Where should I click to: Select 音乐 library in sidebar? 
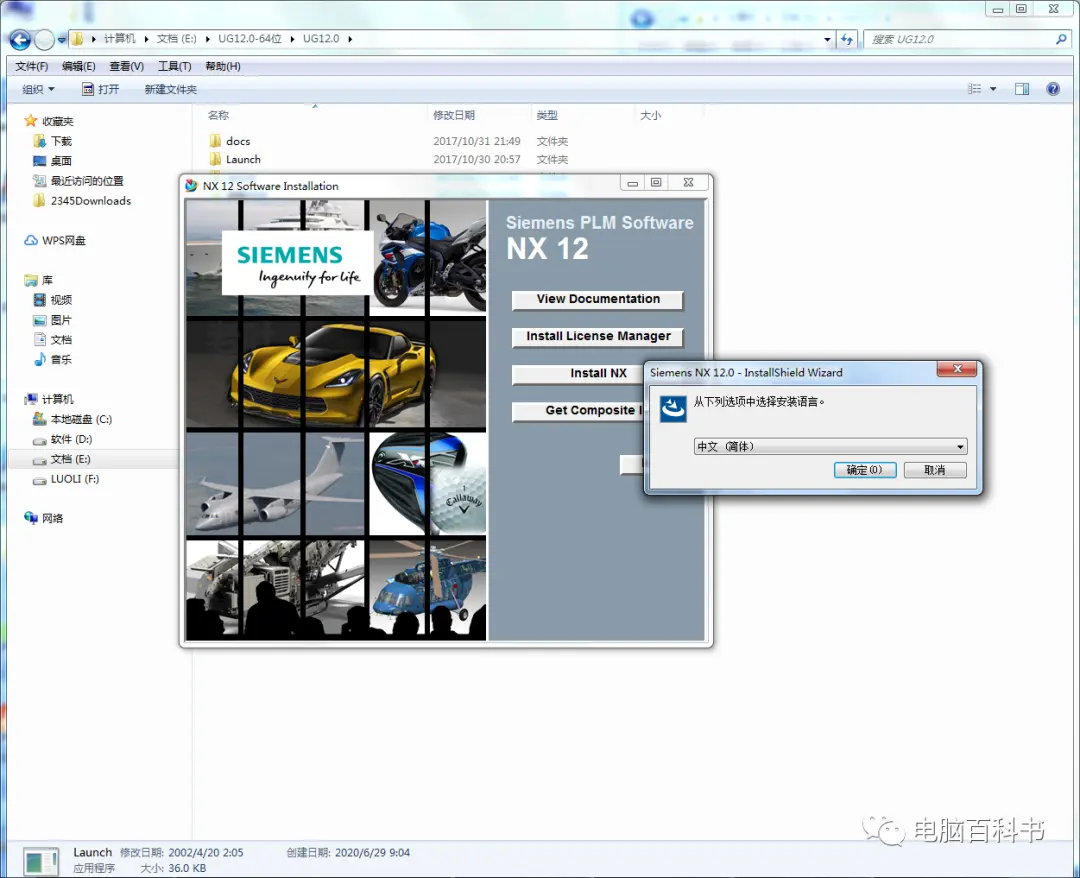(x=52, y=359)
